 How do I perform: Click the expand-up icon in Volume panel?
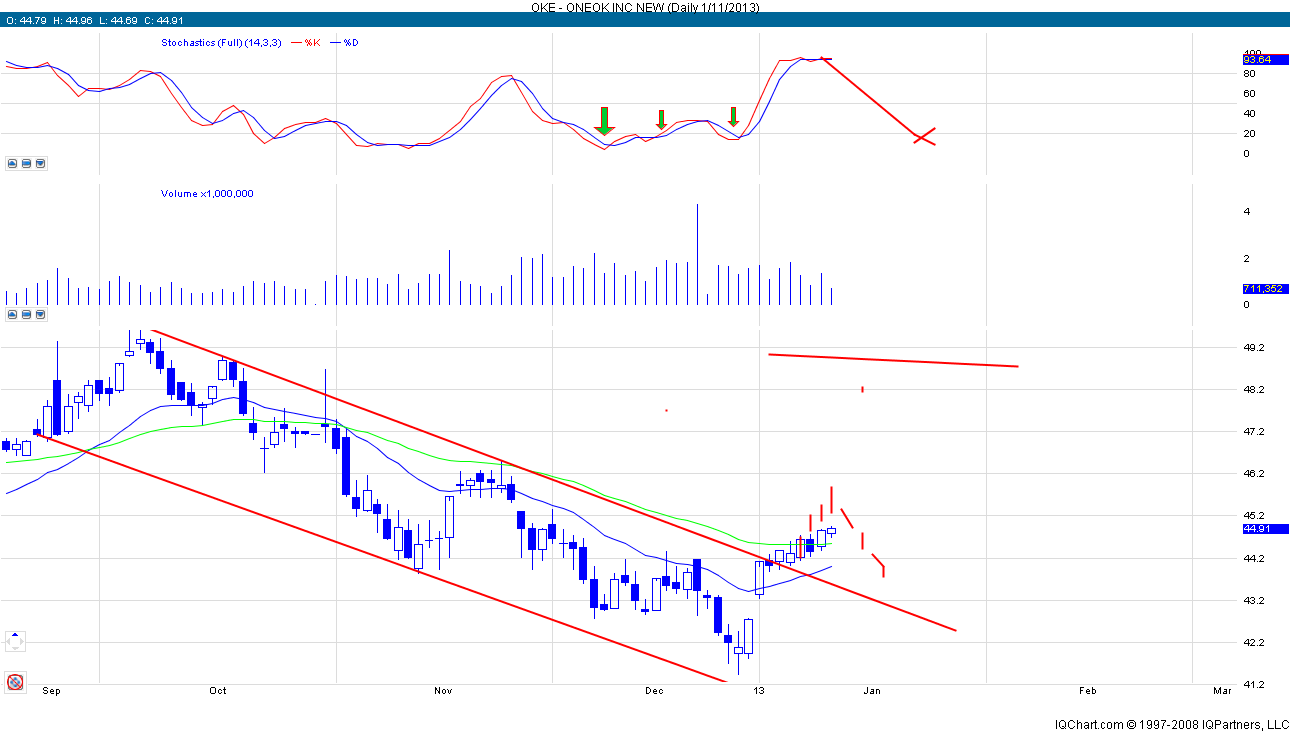(x=12, y=315)
